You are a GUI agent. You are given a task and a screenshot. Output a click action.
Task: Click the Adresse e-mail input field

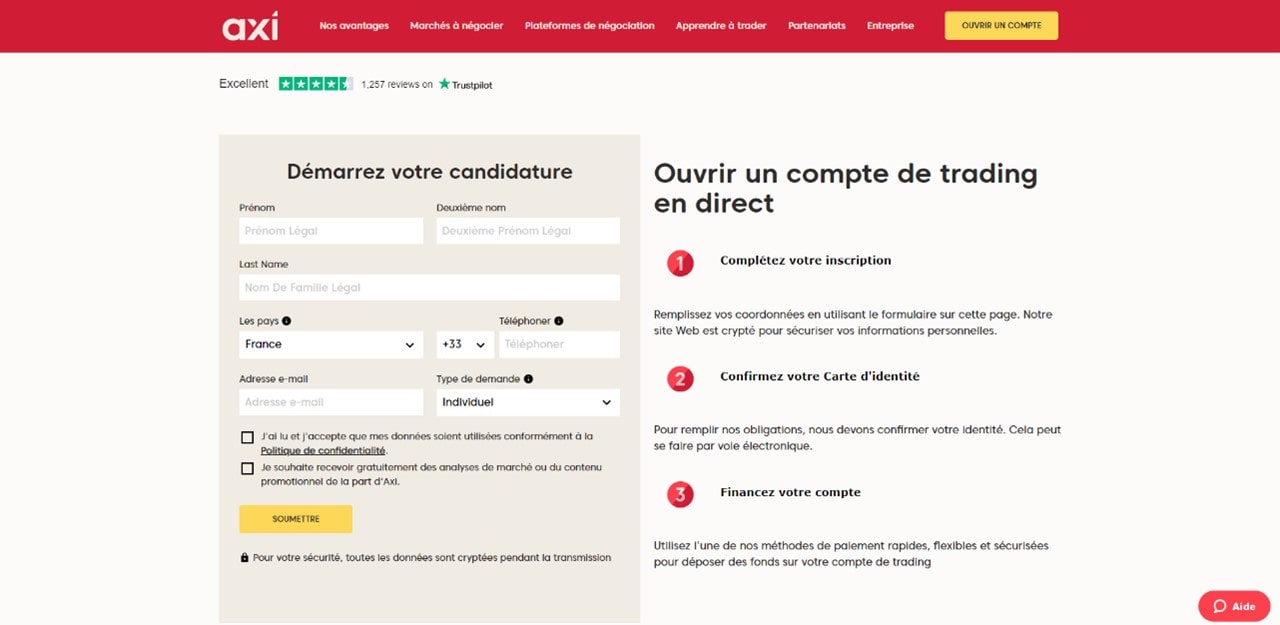pos(331,403)
